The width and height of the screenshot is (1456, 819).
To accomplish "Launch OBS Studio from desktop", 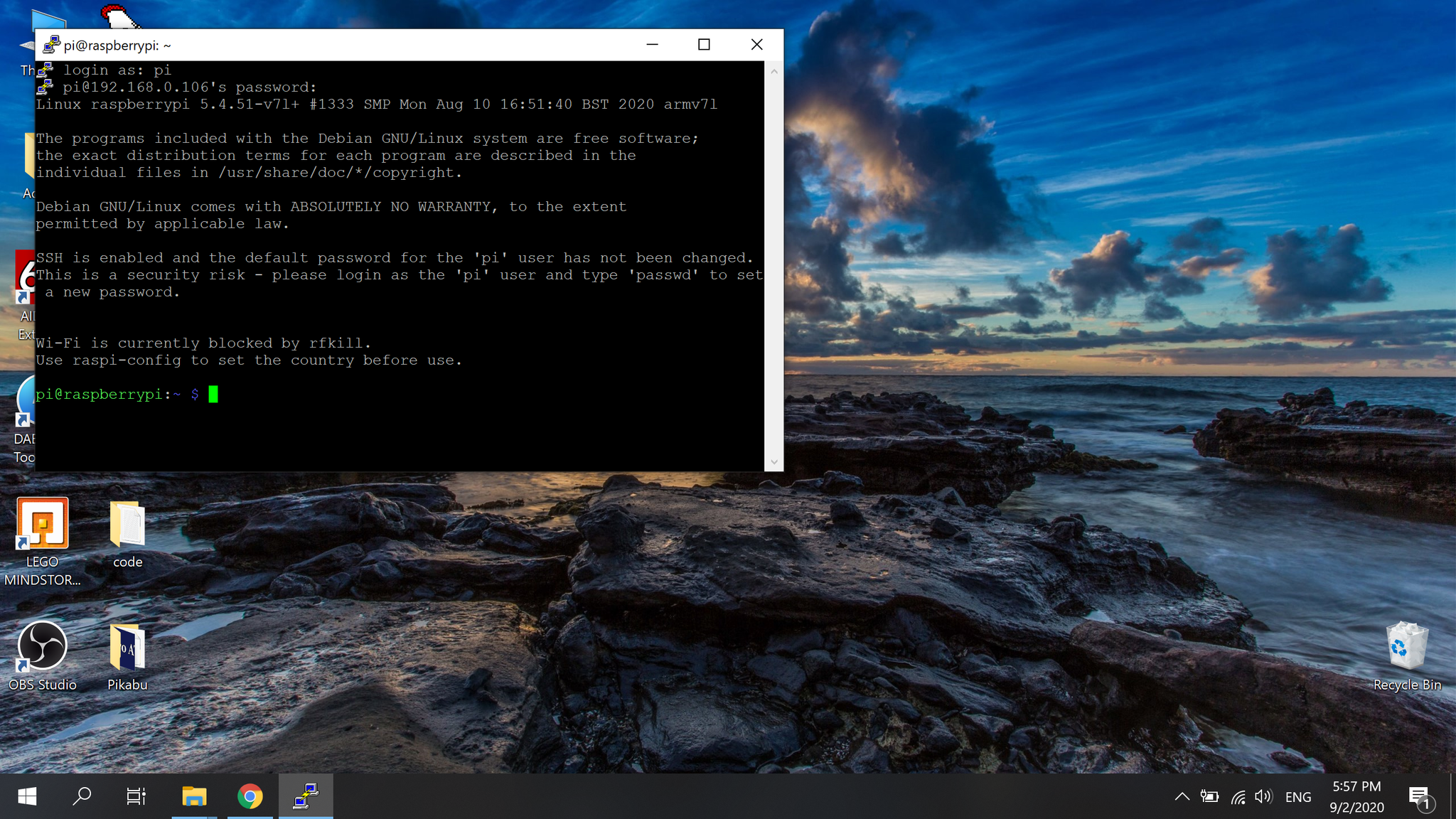I will pyautogui.click(x=43, y=655).
